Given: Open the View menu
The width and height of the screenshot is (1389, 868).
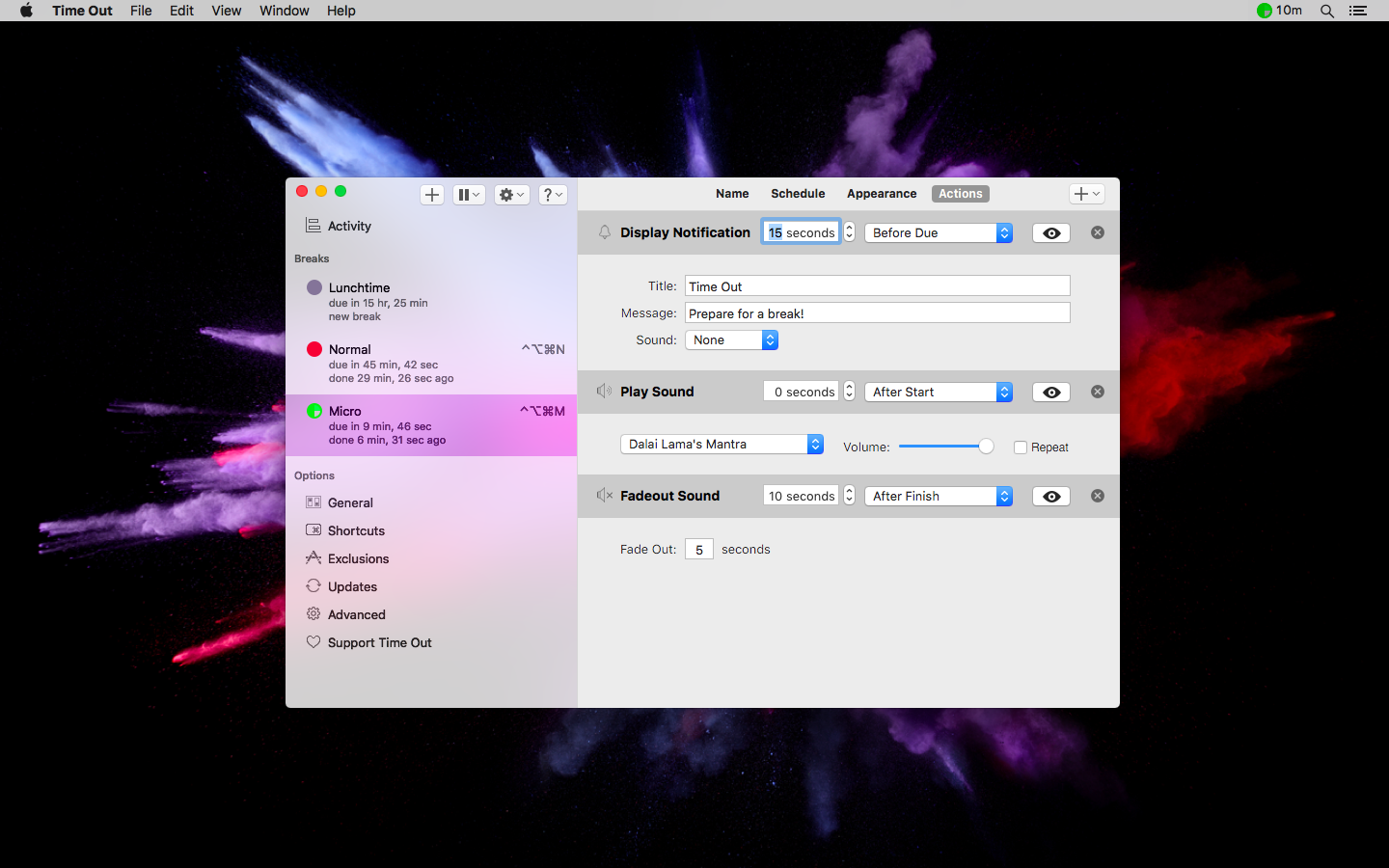Looking at the screenshot, I should (227, 11).
